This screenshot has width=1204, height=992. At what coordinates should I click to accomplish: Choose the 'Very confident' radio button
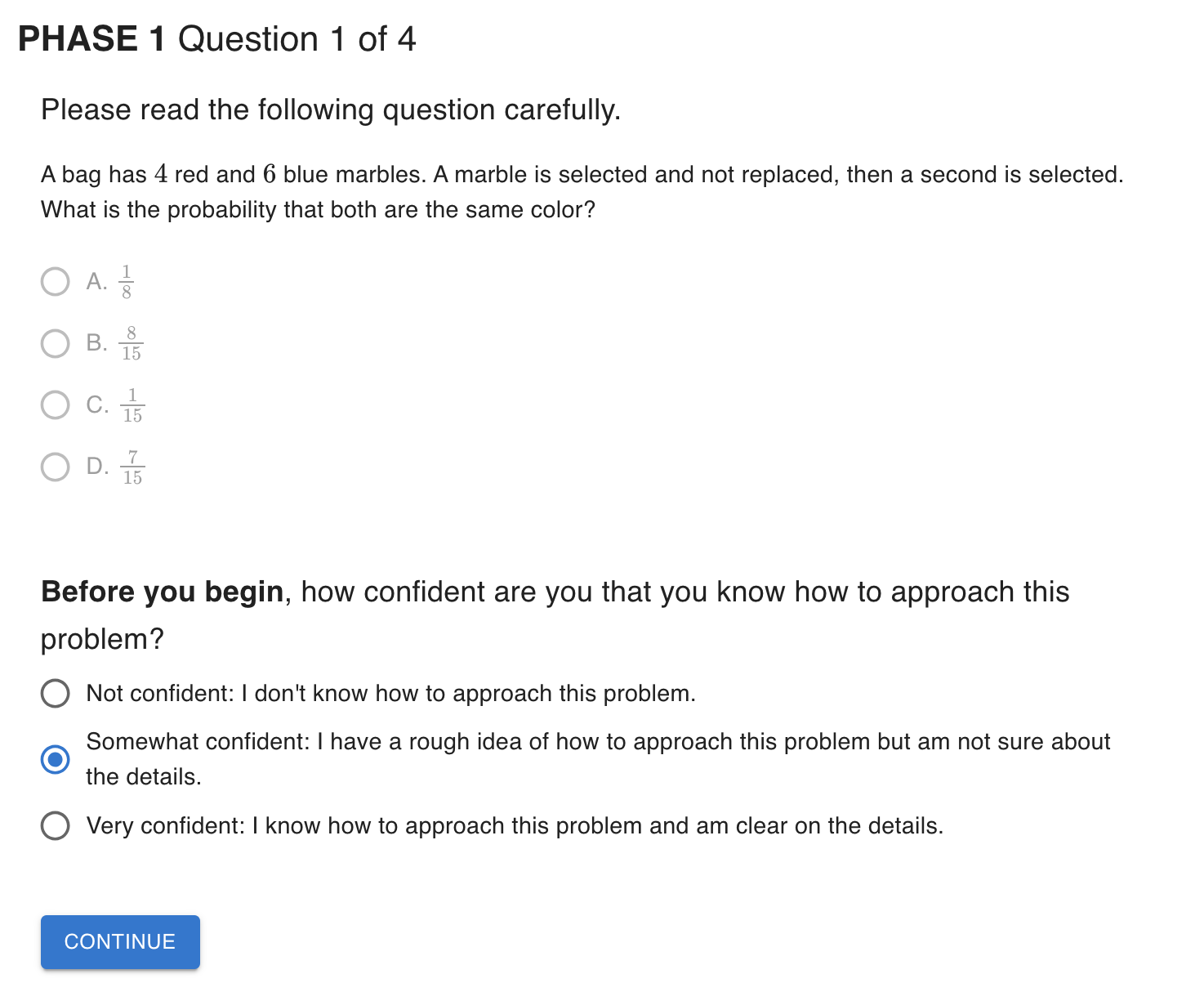[55, 825]
